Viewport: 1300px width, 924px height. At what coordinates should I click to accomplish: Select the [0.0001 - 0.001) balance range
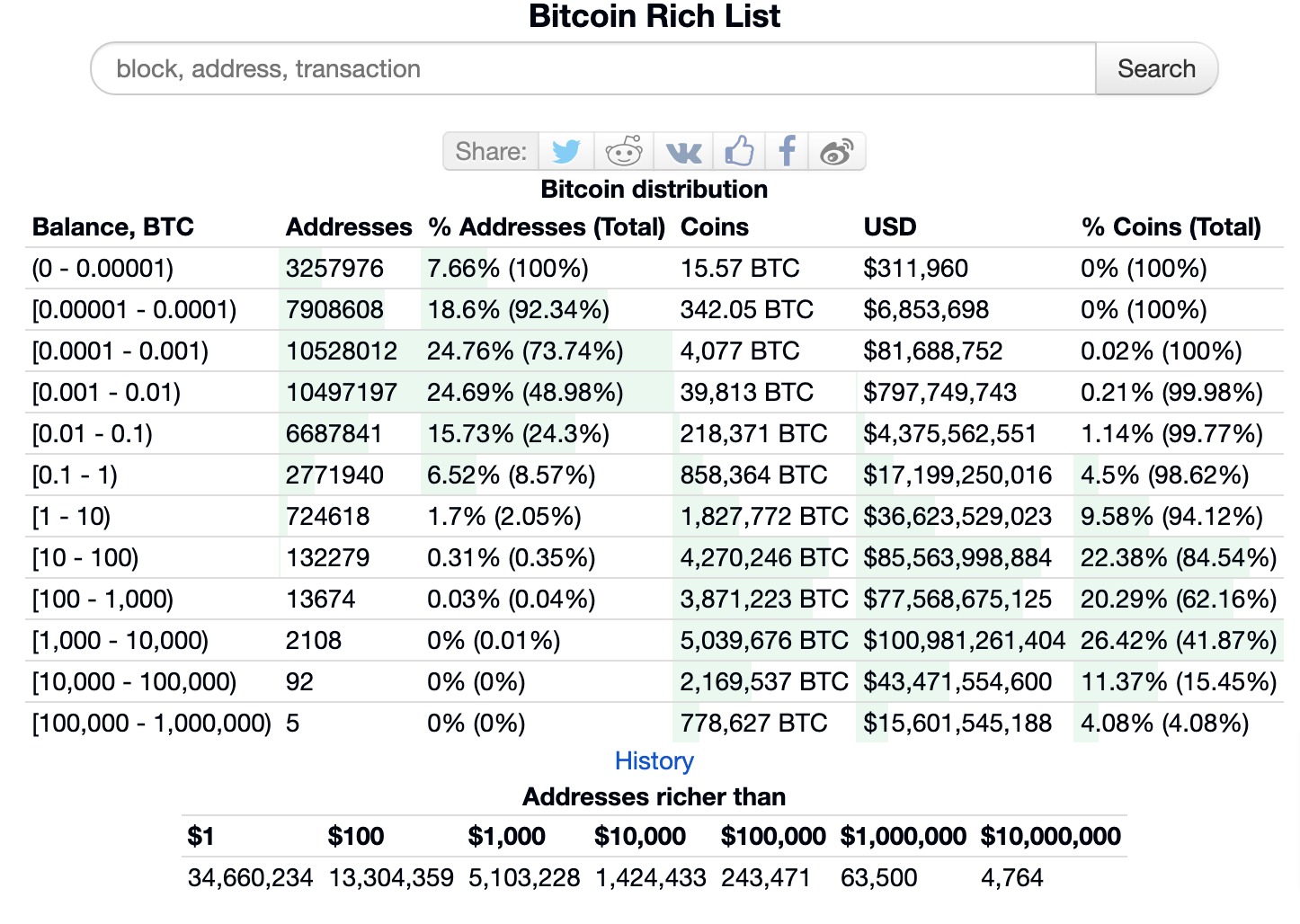120,351
